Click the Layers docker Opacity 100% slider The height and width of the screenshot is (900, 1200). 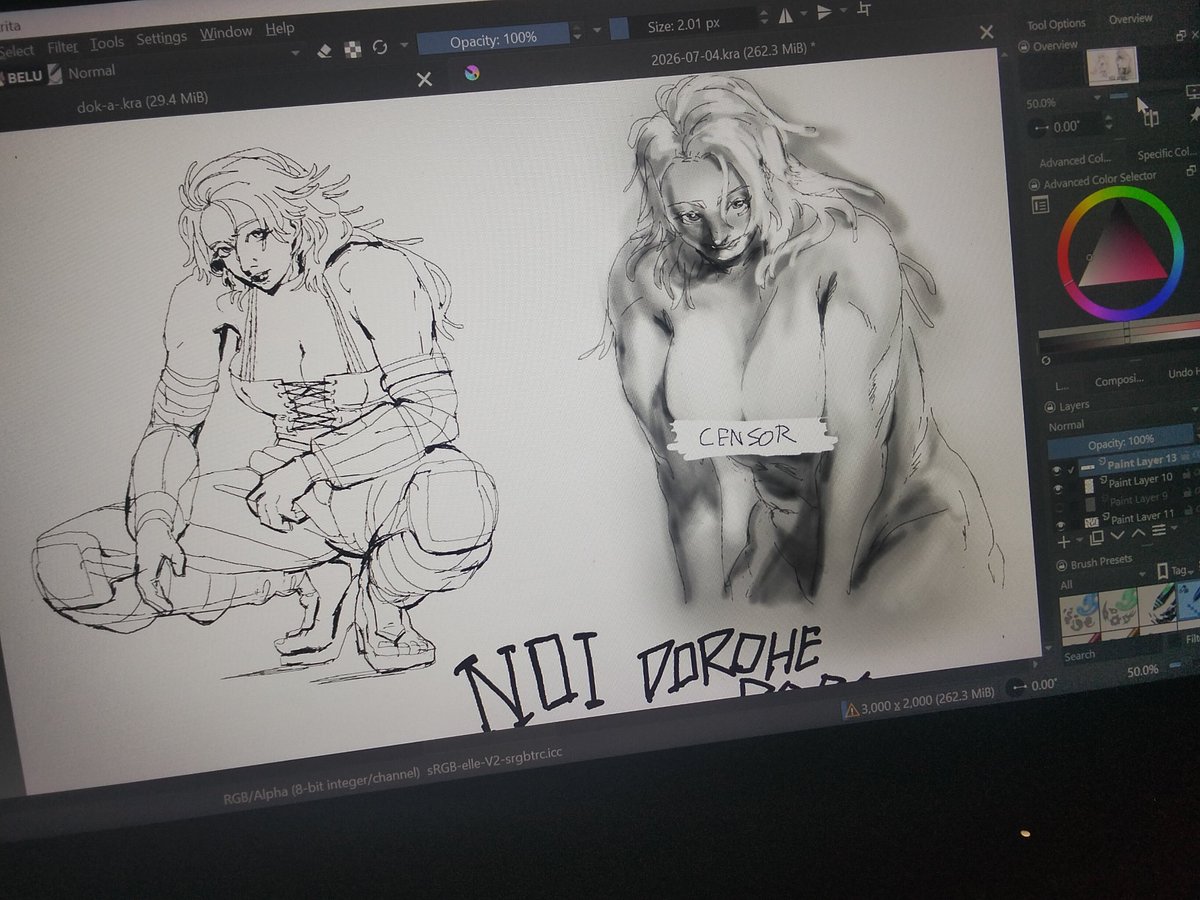click(x=1121, y=441)
